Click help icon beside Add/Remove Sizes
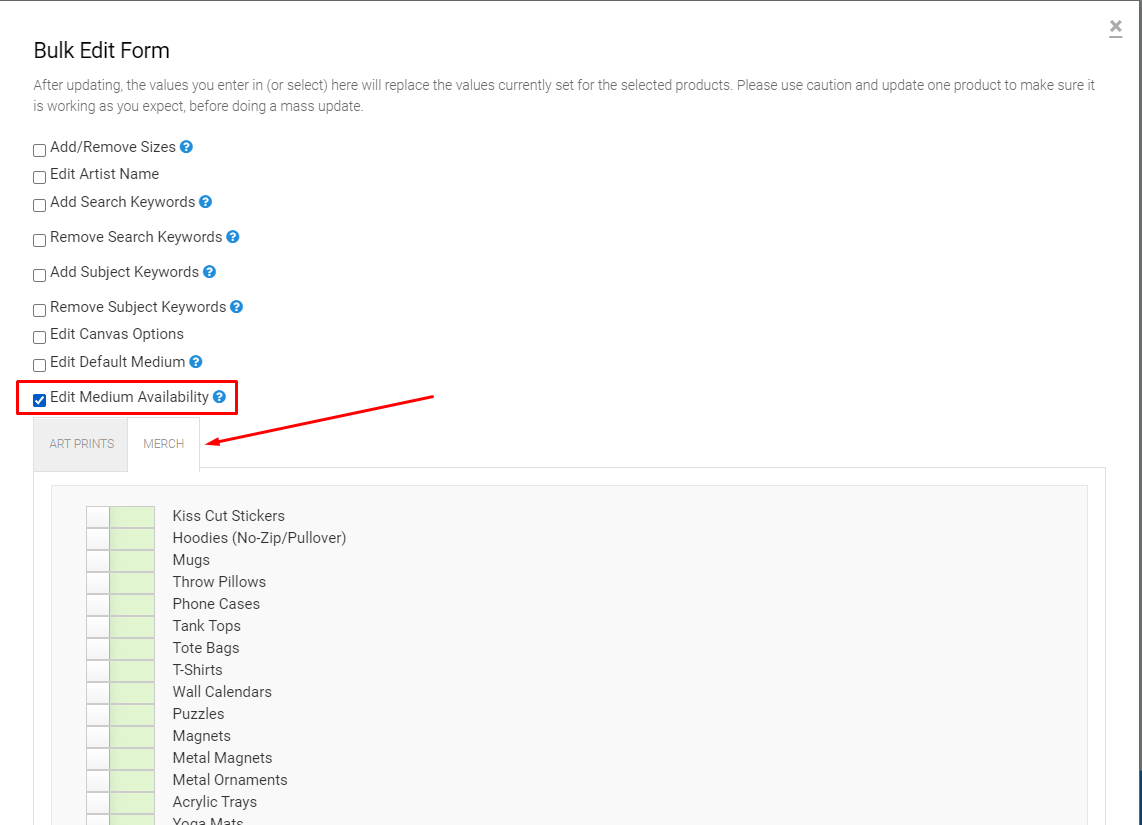1142x825 pixels. click(x=186, y=147)
